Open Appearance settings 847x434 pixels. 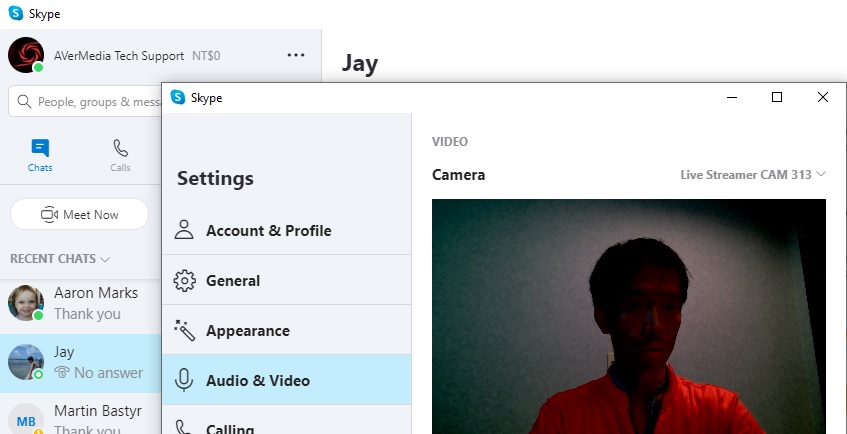pos(287,330)
